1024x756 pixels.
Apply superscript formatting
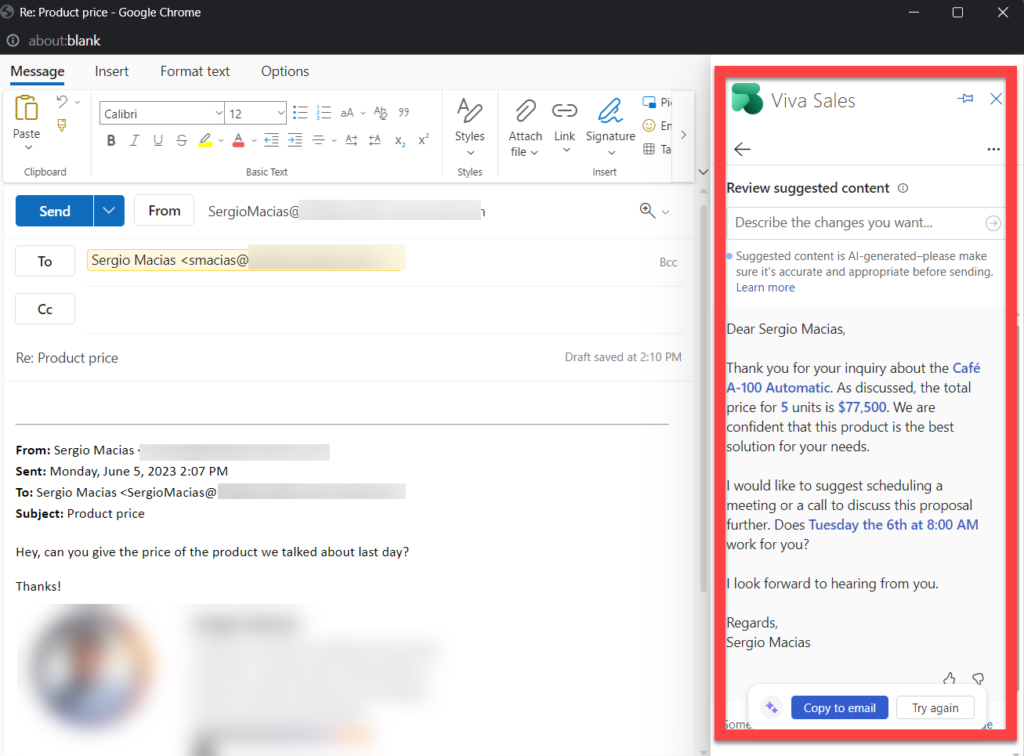423,139
